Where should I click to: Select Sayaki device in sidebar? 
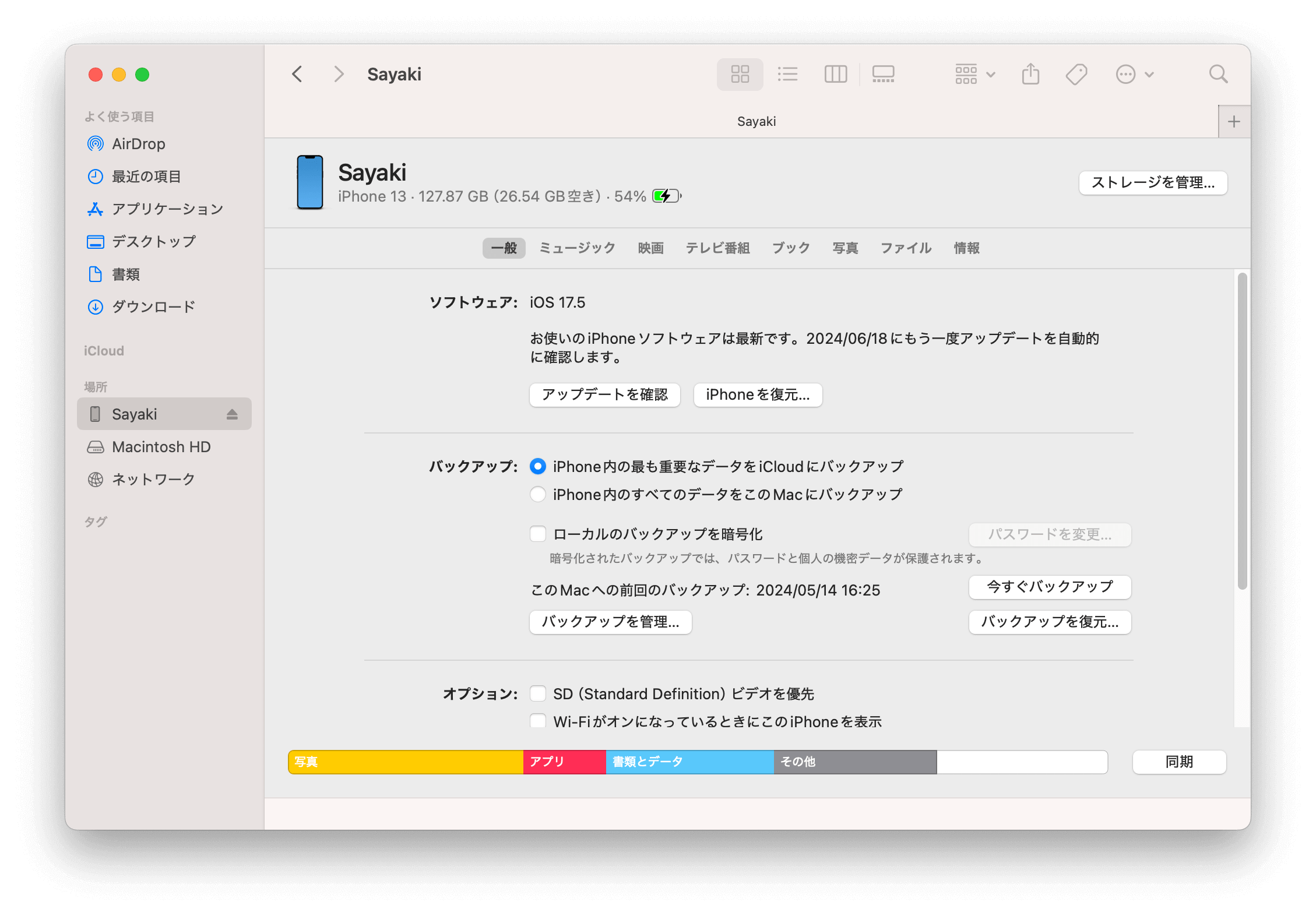click(164, 414)
